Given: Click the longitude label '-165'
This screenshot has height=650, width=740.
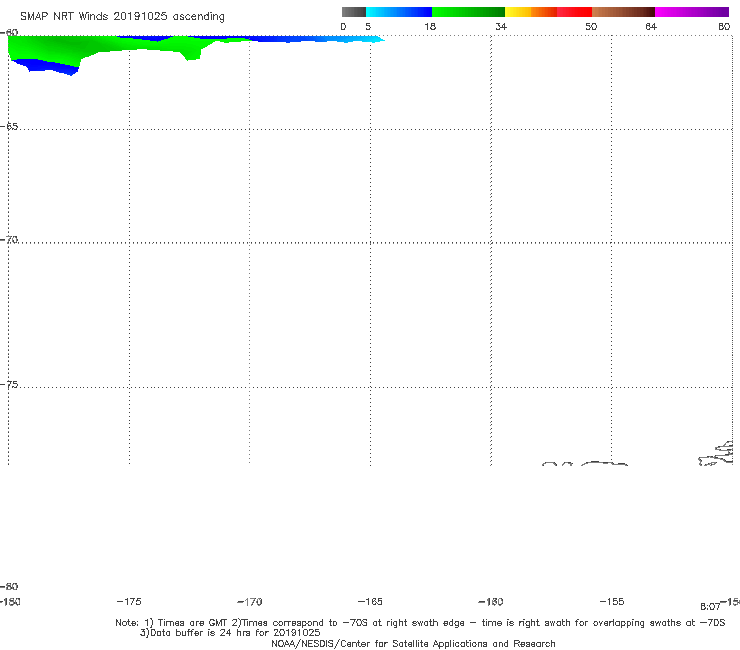Looking at the screenshot, I should pyautogui.click(x=370, y=601).
